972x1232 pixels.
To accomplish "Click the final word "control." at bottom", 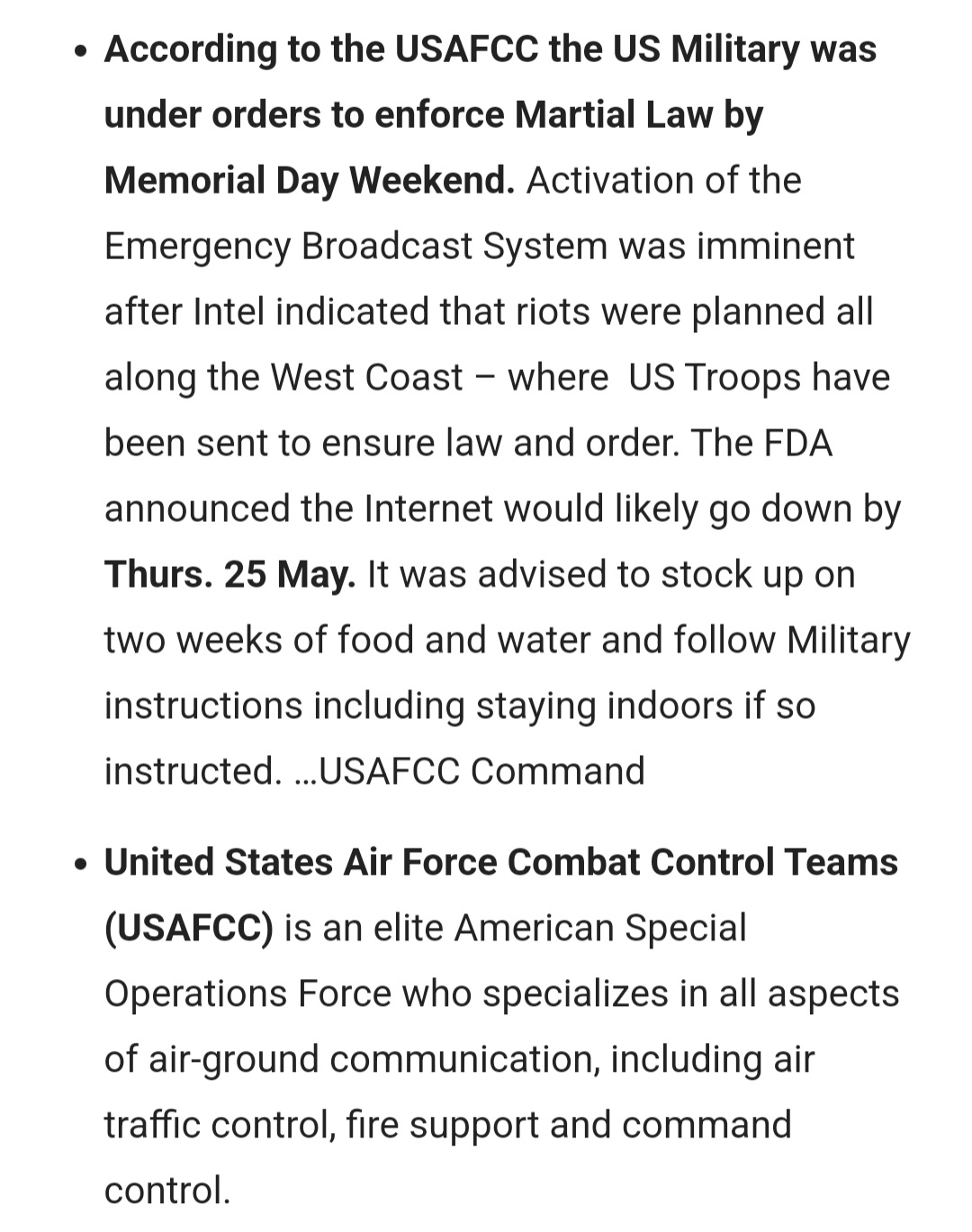I will [167, 1192].
